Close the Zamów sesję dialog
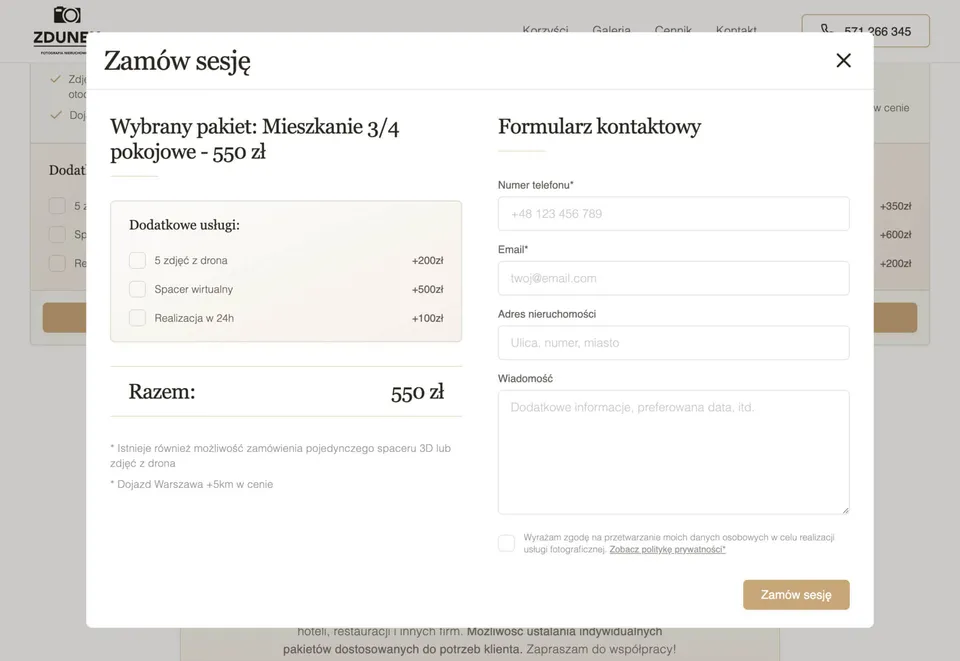The width and height of the screenshot is (960, 661). point(843,61)
